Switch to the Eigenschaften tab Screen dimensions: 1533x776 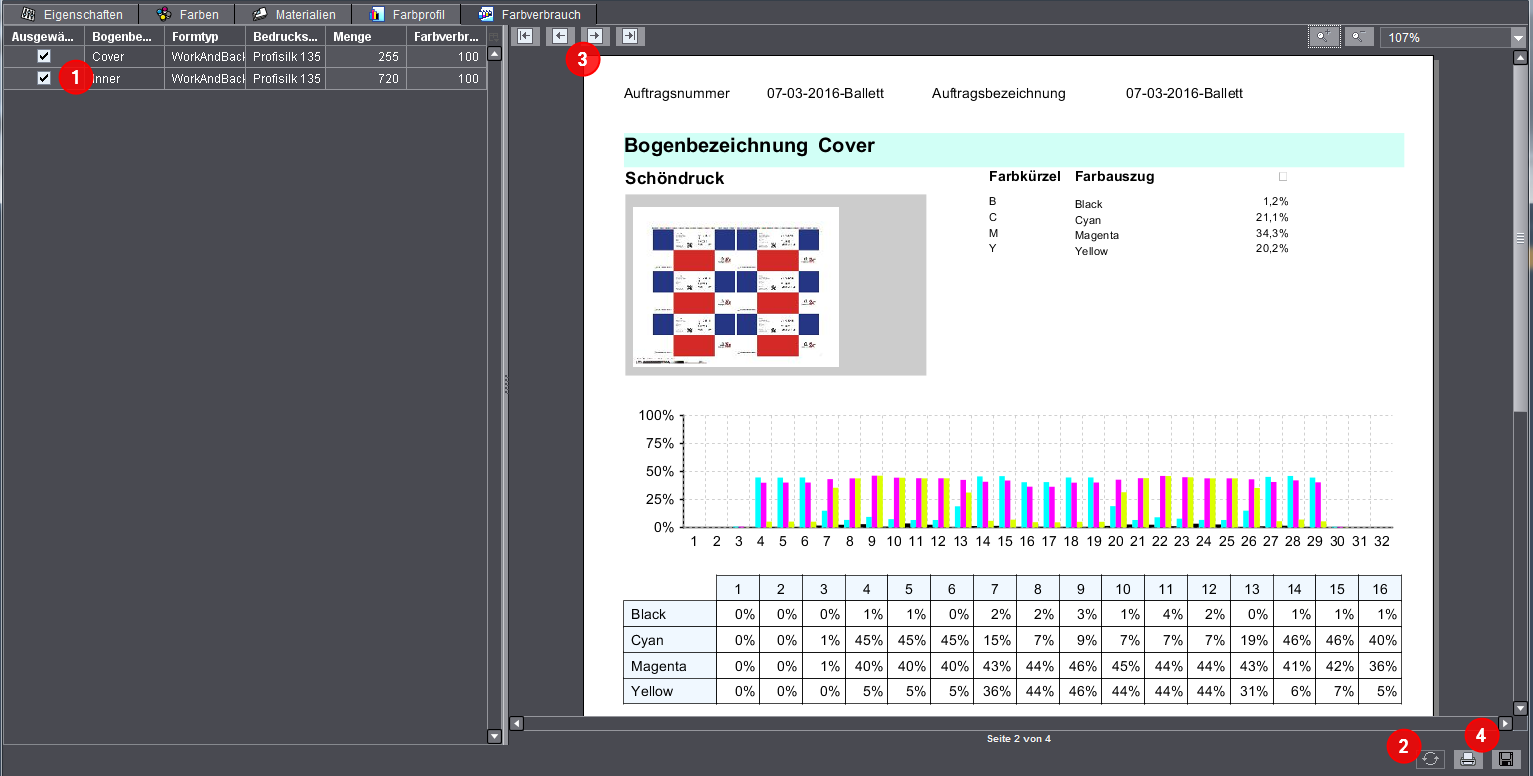(72, 15)
